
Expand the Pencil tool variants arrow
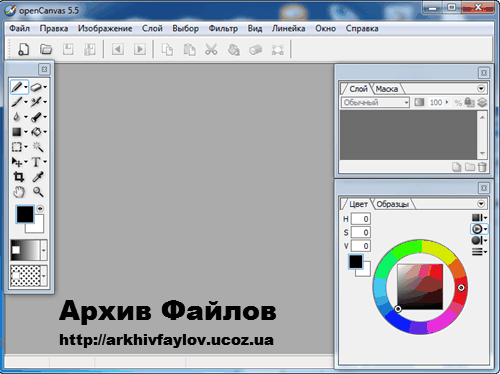pos(26,87)
